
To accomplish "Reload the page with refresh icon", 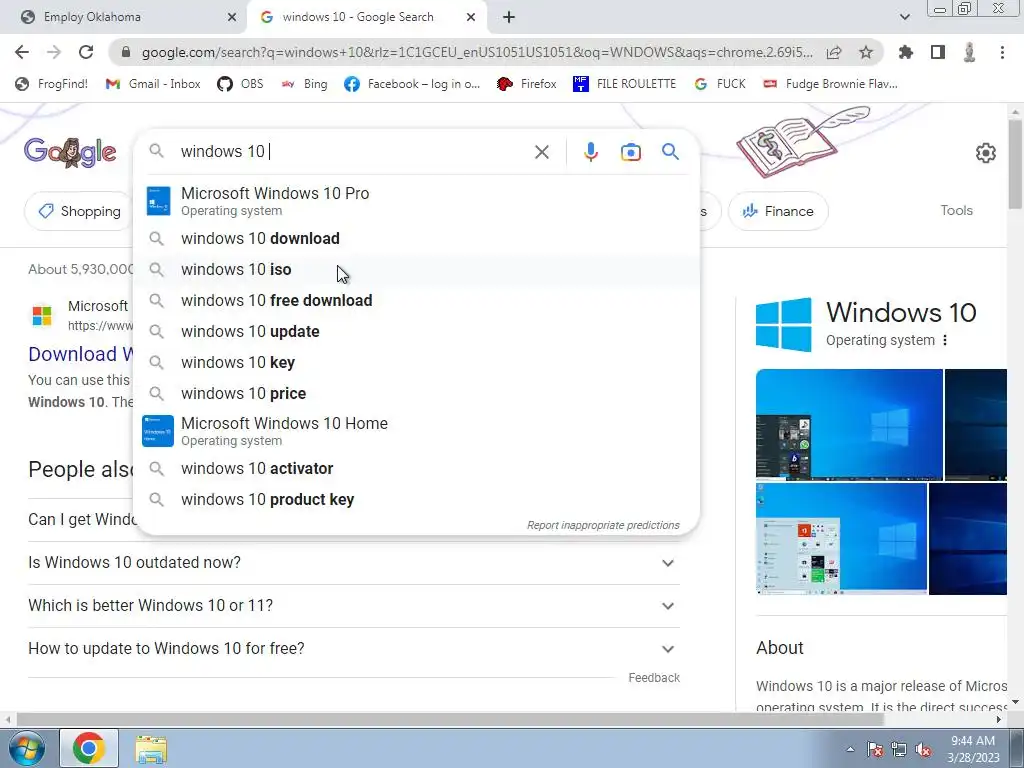I will pos(86,52).
